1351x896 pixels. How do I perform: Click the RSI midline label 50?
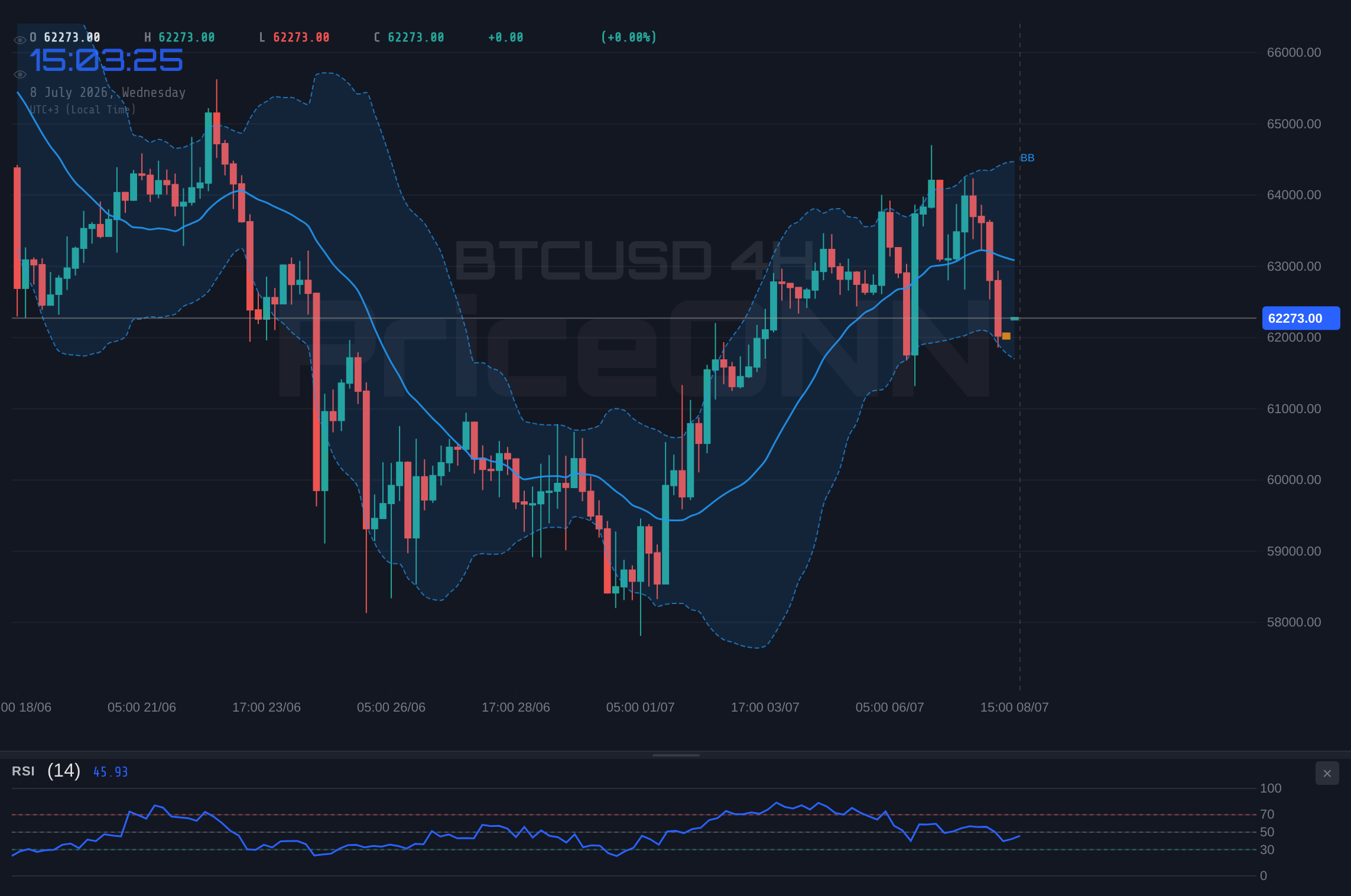(x=1267, y=832)
